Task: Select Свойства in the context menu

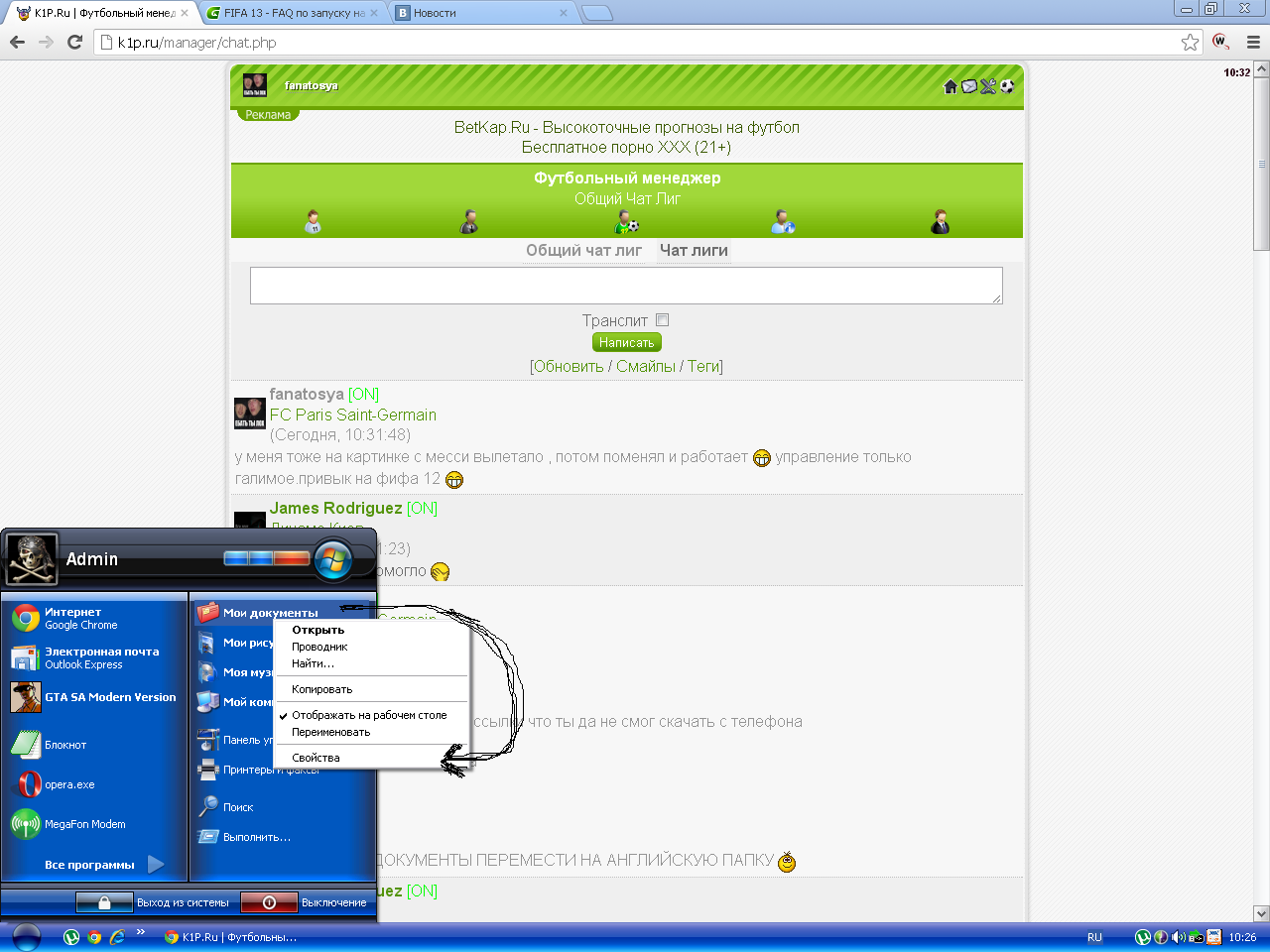Action: [x=316, y=758]
